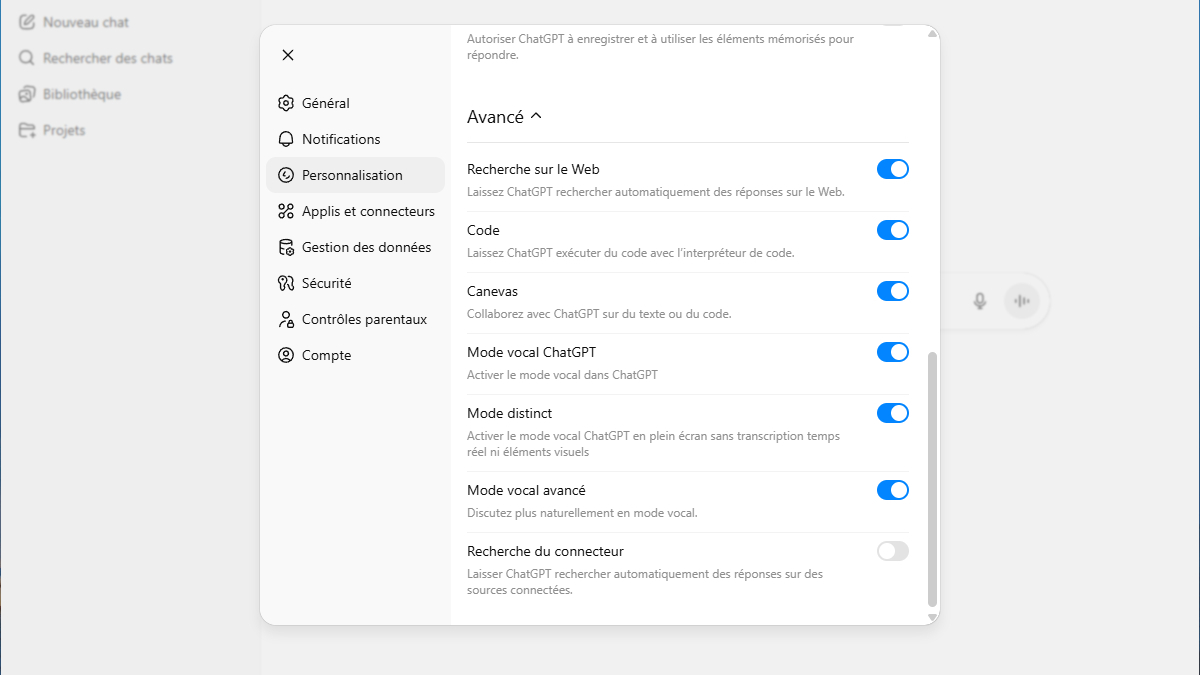The height and width of the screenshot is (675, 1200).
Task: Toggle off the Canevas switch
Action: click(892, 291)
